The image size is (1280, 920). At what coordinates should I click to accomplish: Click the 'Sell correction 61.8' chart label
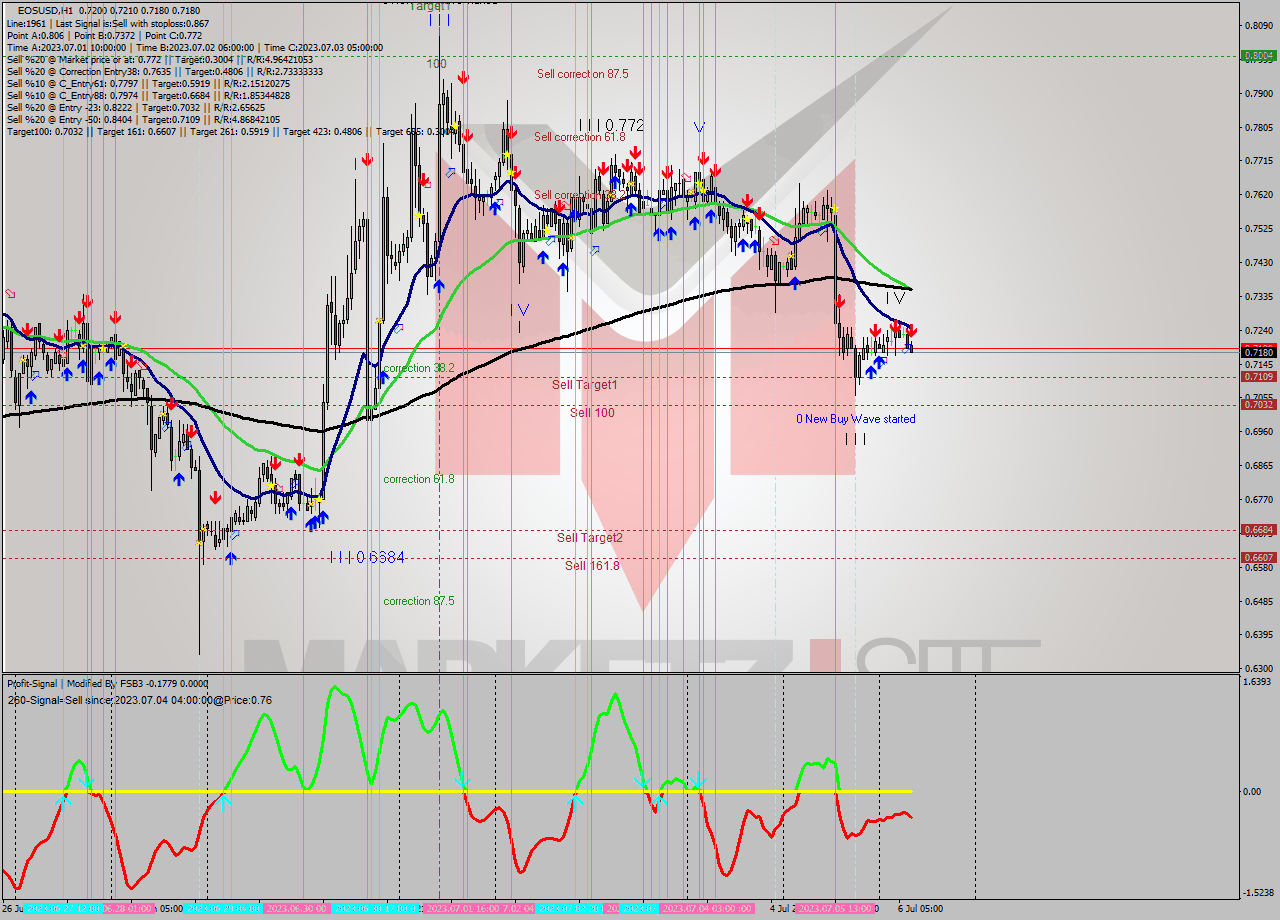(x=579, y=137)
